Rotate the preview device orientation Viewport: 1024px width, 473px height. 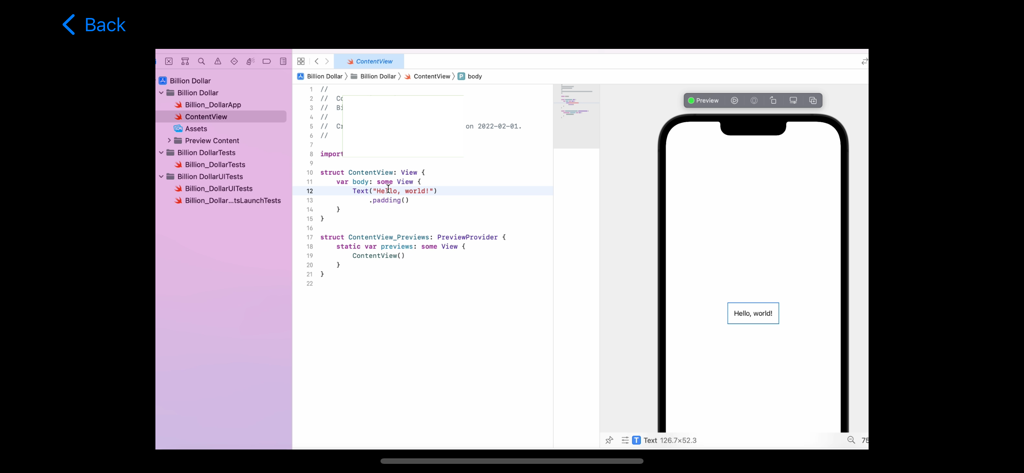pos(773,101)
